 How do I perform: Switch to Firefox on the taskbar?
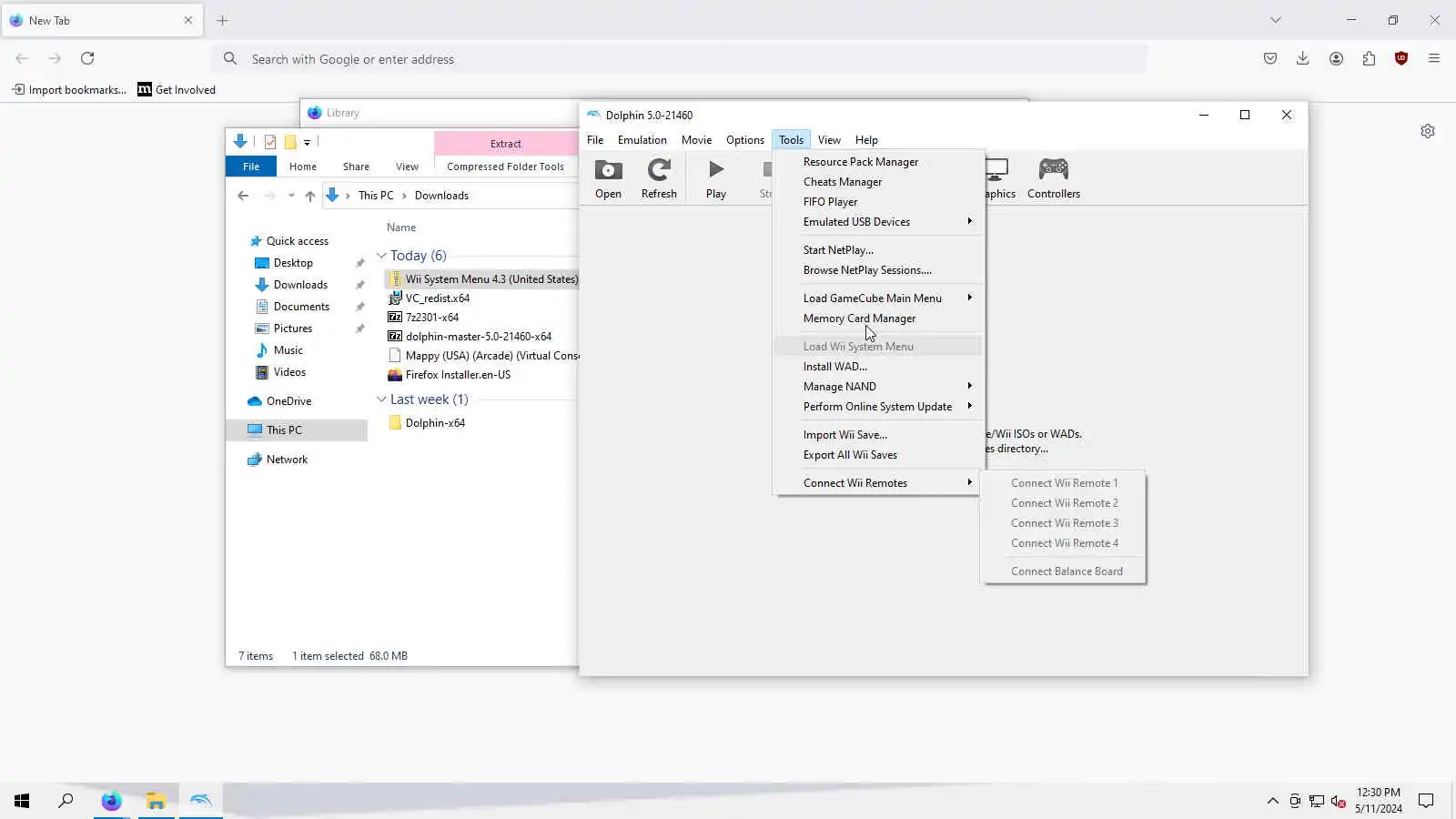tap(111, 801)
